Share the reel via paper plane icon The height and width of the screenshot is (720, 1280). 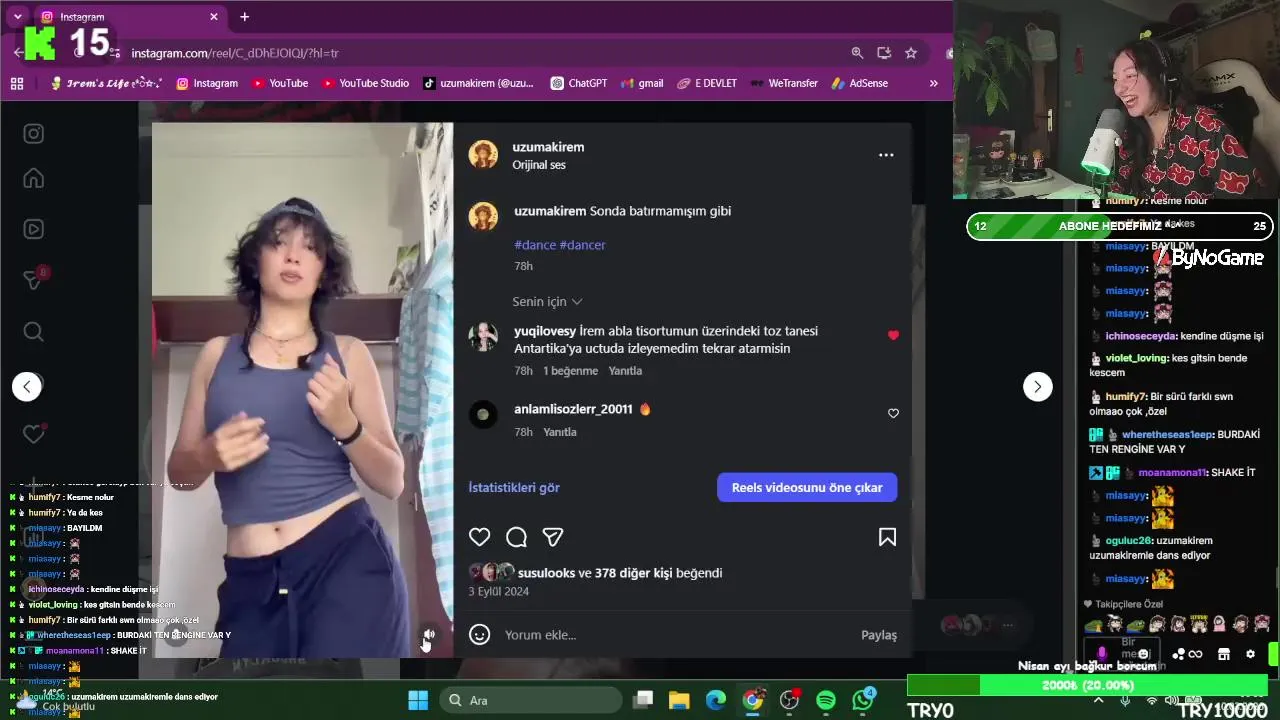(x=553, y=537)
